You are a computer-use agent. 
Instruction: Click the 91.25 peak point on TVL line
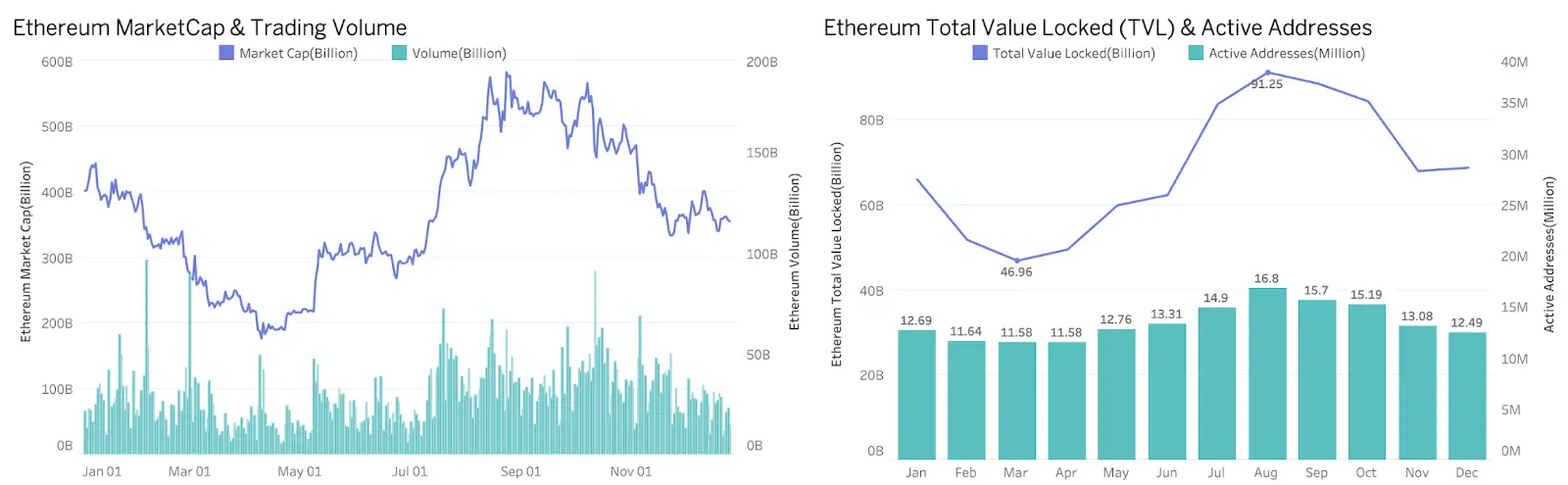pyautogui.click(x=1267, y=73)
